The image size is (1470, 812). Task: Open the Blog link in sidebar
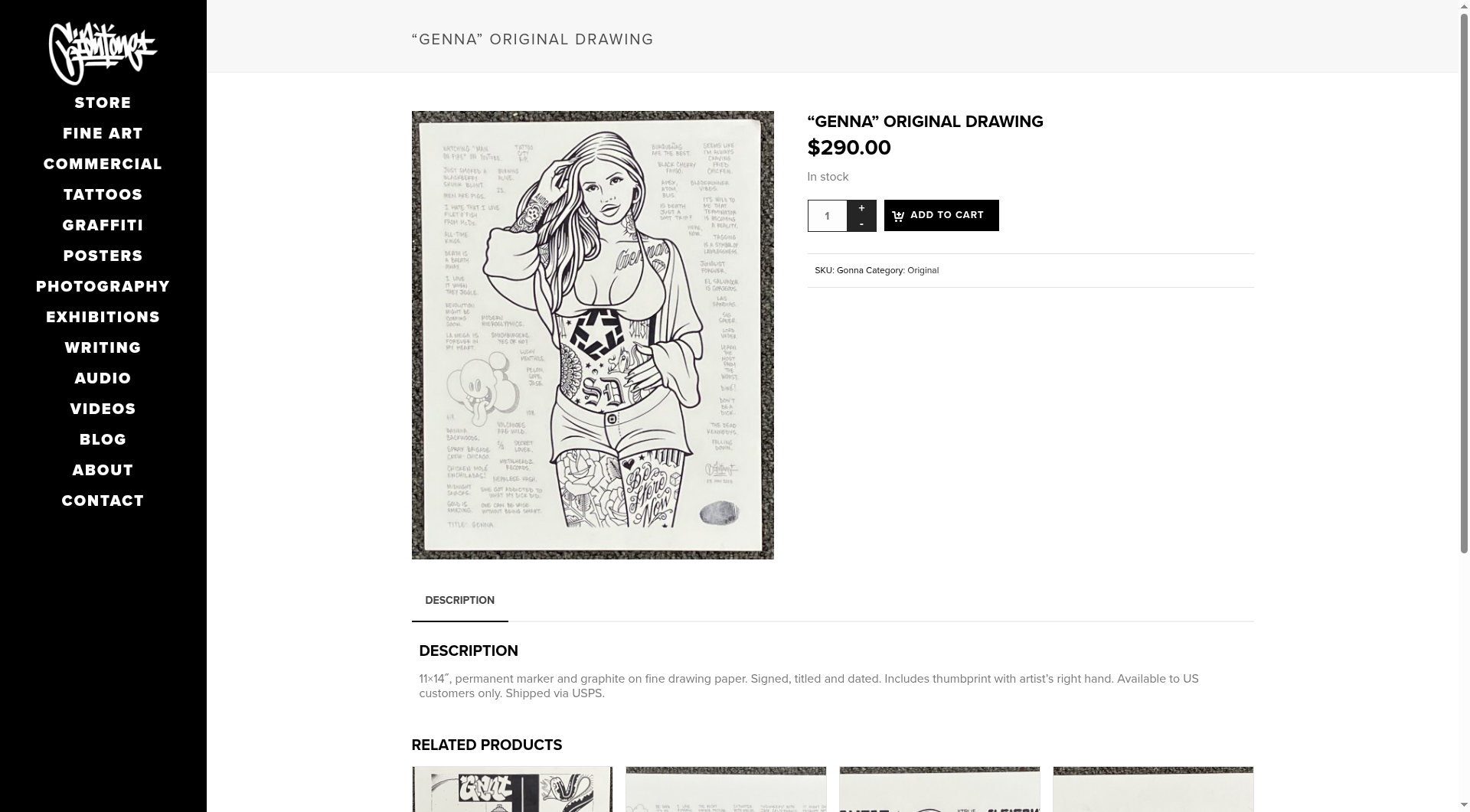pos(103,439)
